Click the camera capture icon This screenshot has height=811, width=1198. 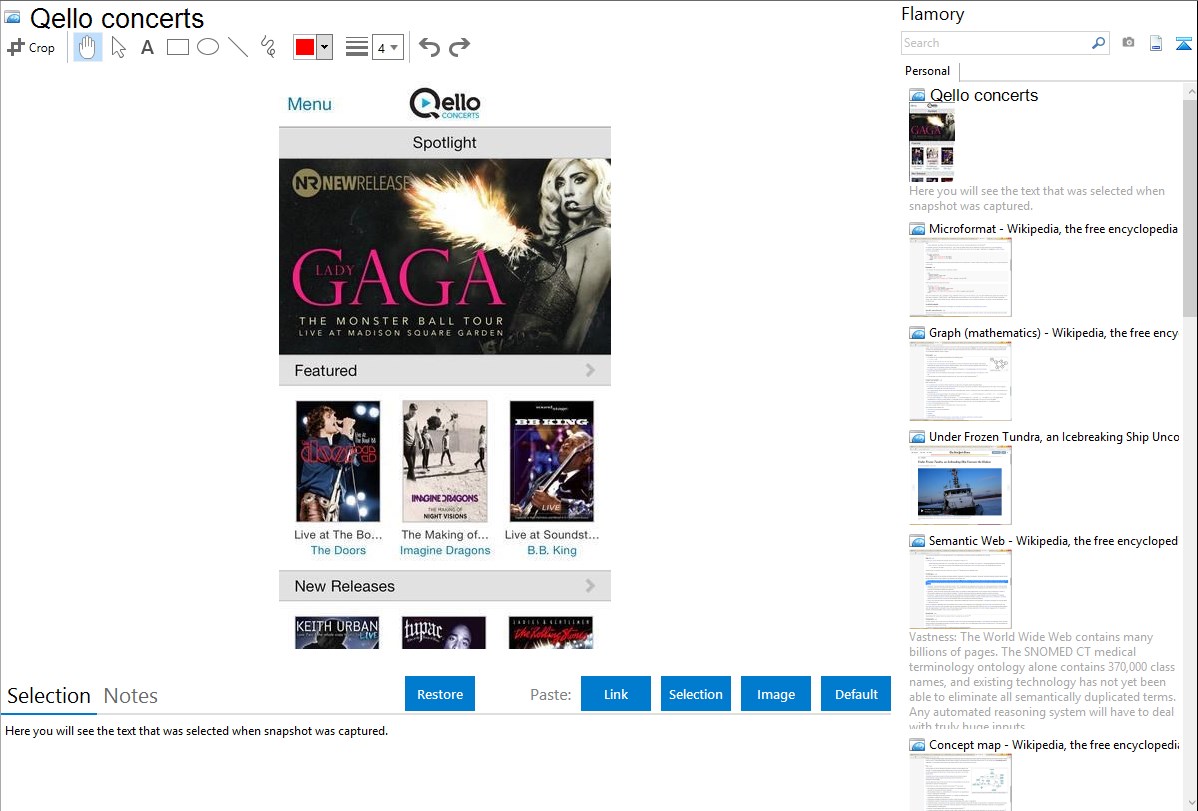[x=1128, y=43]
